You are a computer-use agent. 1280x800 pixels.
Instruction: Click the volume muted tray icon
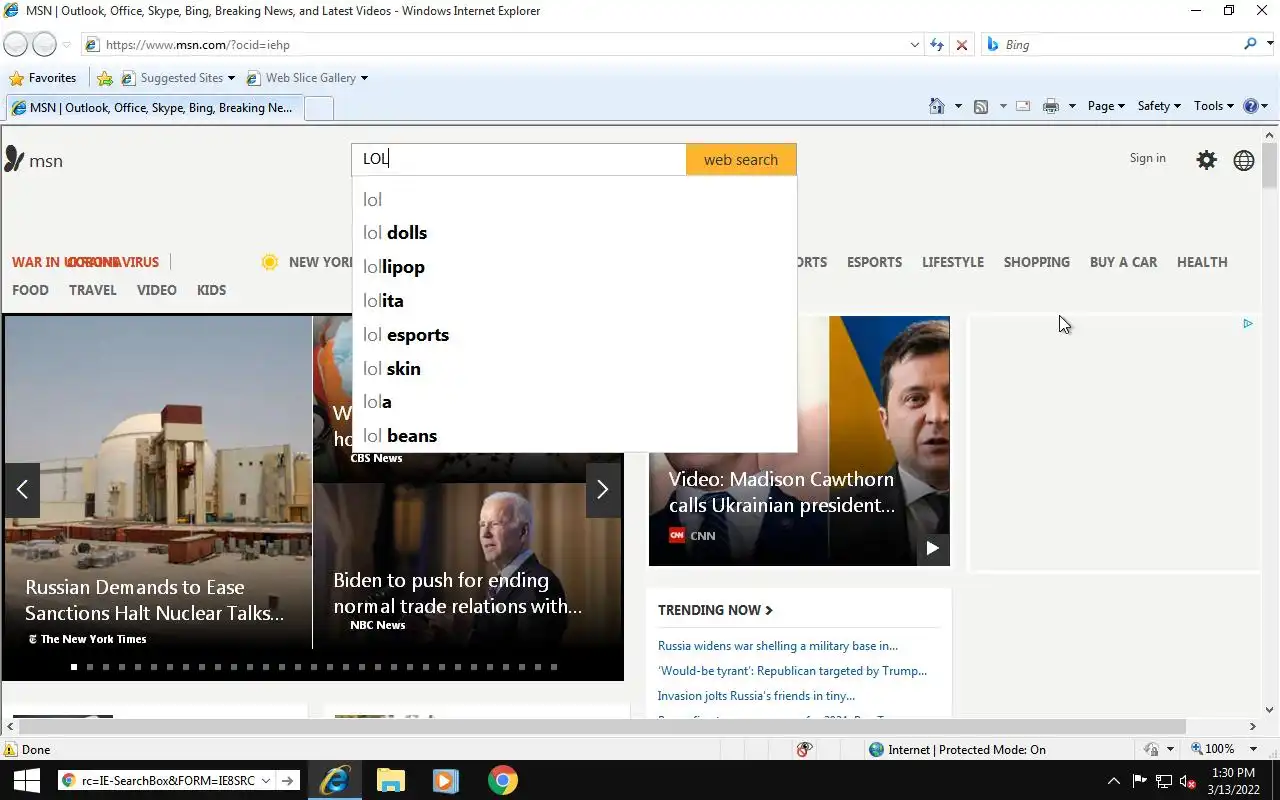1188,781
